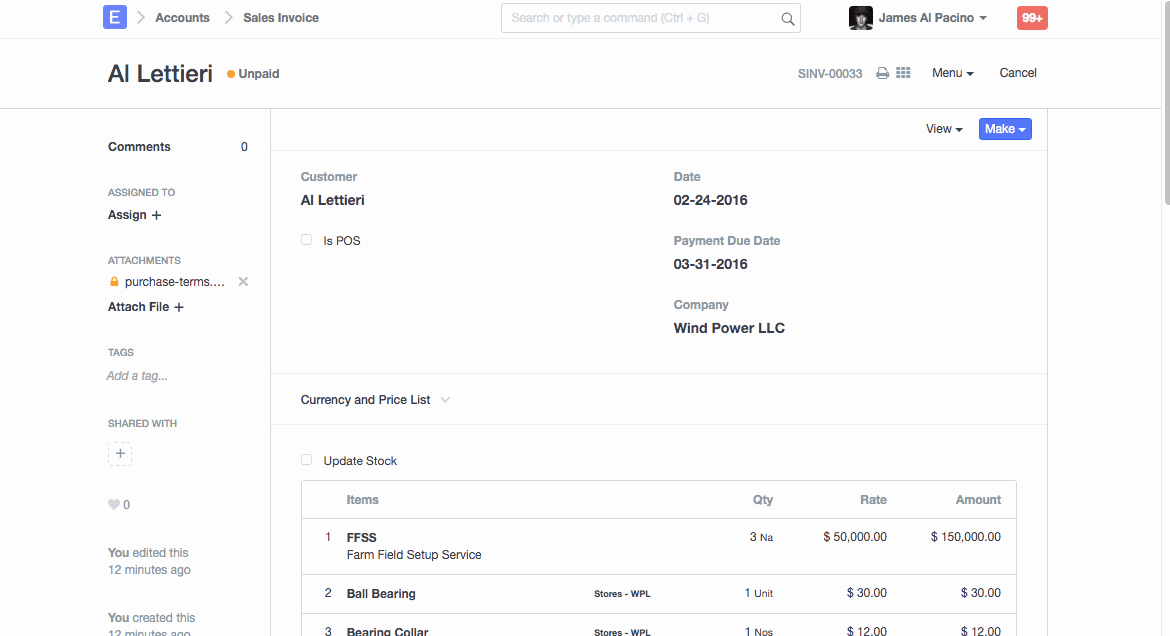Open the grid view icon beside printer
This screenshot has width=1170, height=636.
(x=903, y=73)
